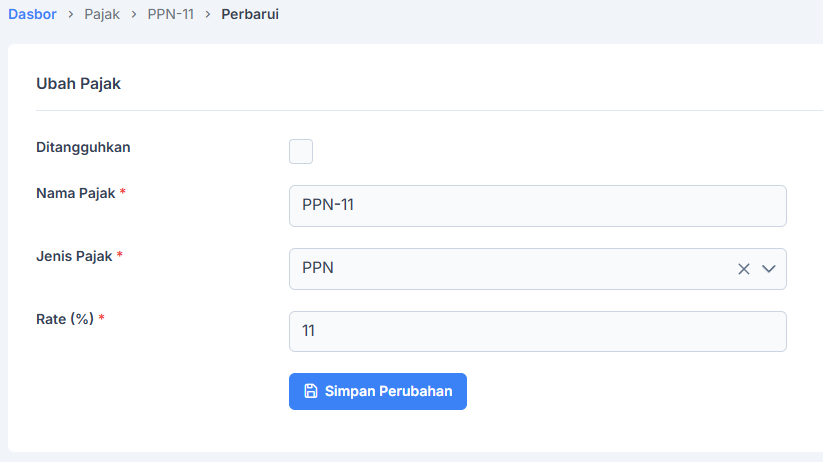Click the breadcrumb chevron after Pajak
This screenshot has width=823, height=462.
point(133,16)
